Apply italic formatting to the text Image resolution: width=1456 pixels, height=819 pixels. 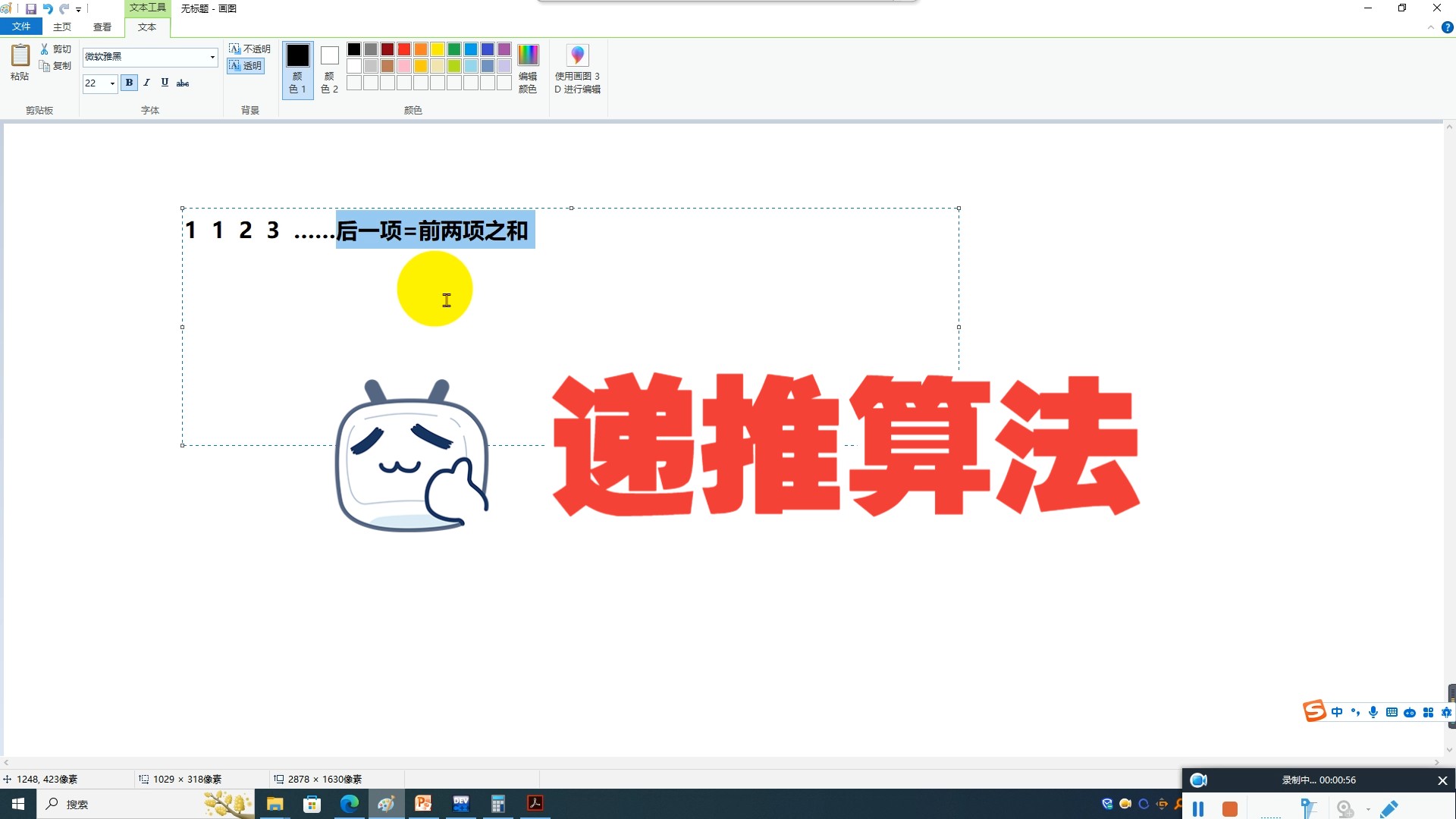point(146,83)
